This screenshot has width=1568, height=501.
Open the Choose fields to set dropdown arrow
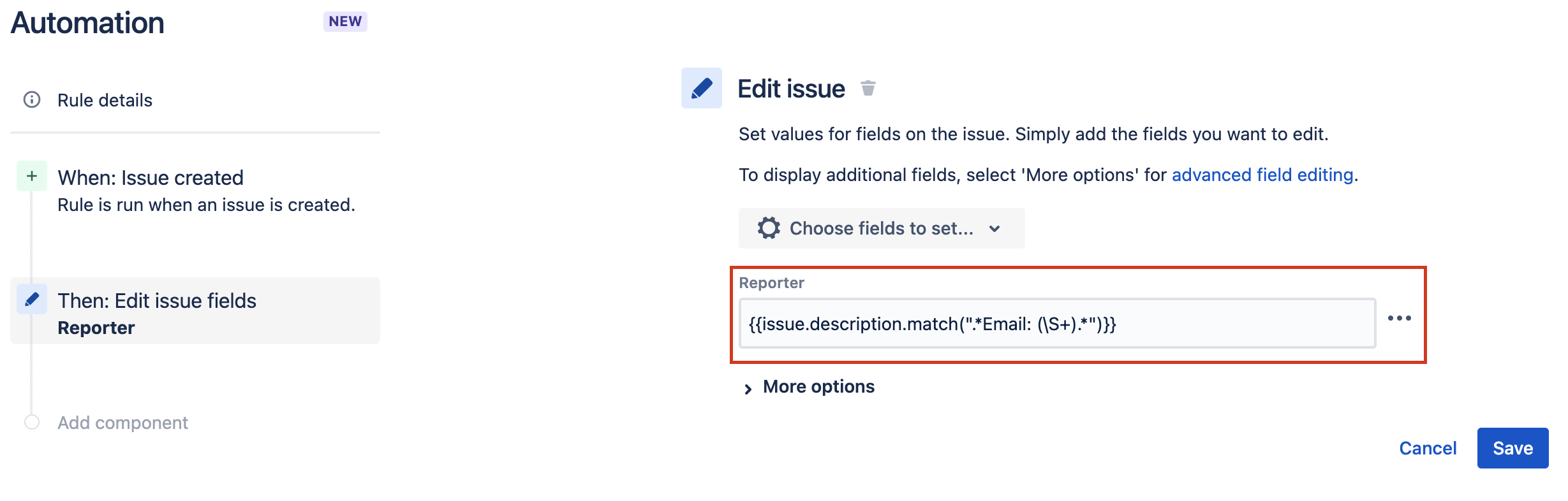tap(995, 229)
